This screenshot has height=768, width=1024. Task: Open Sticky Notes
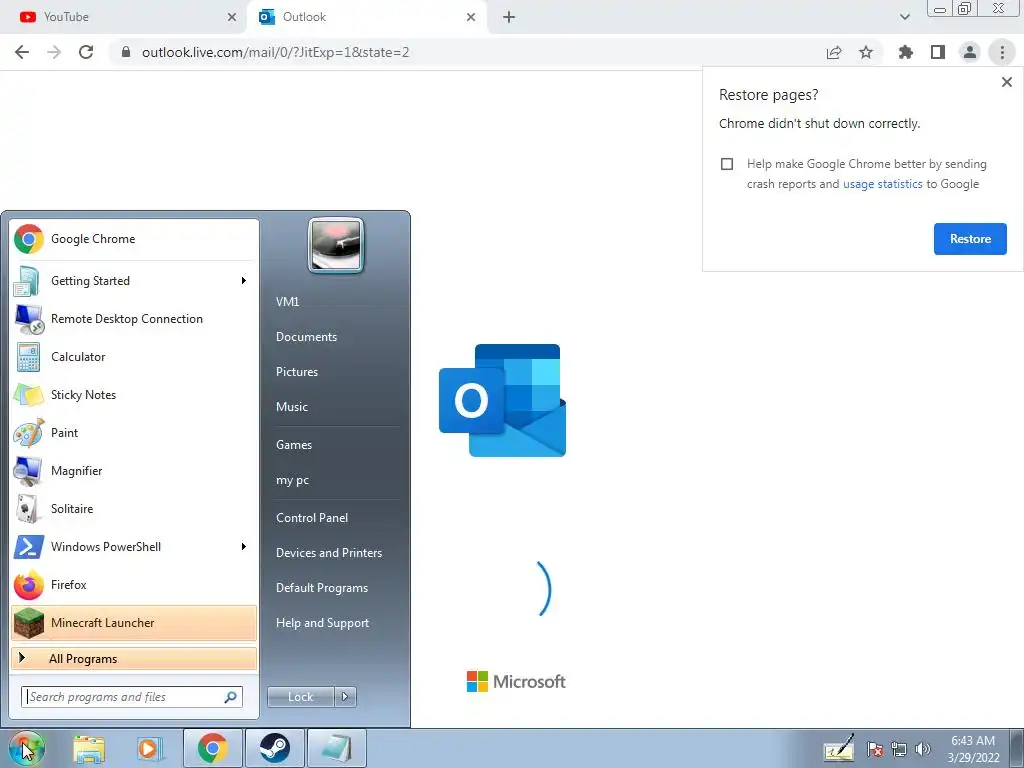[x=134, y=394]
